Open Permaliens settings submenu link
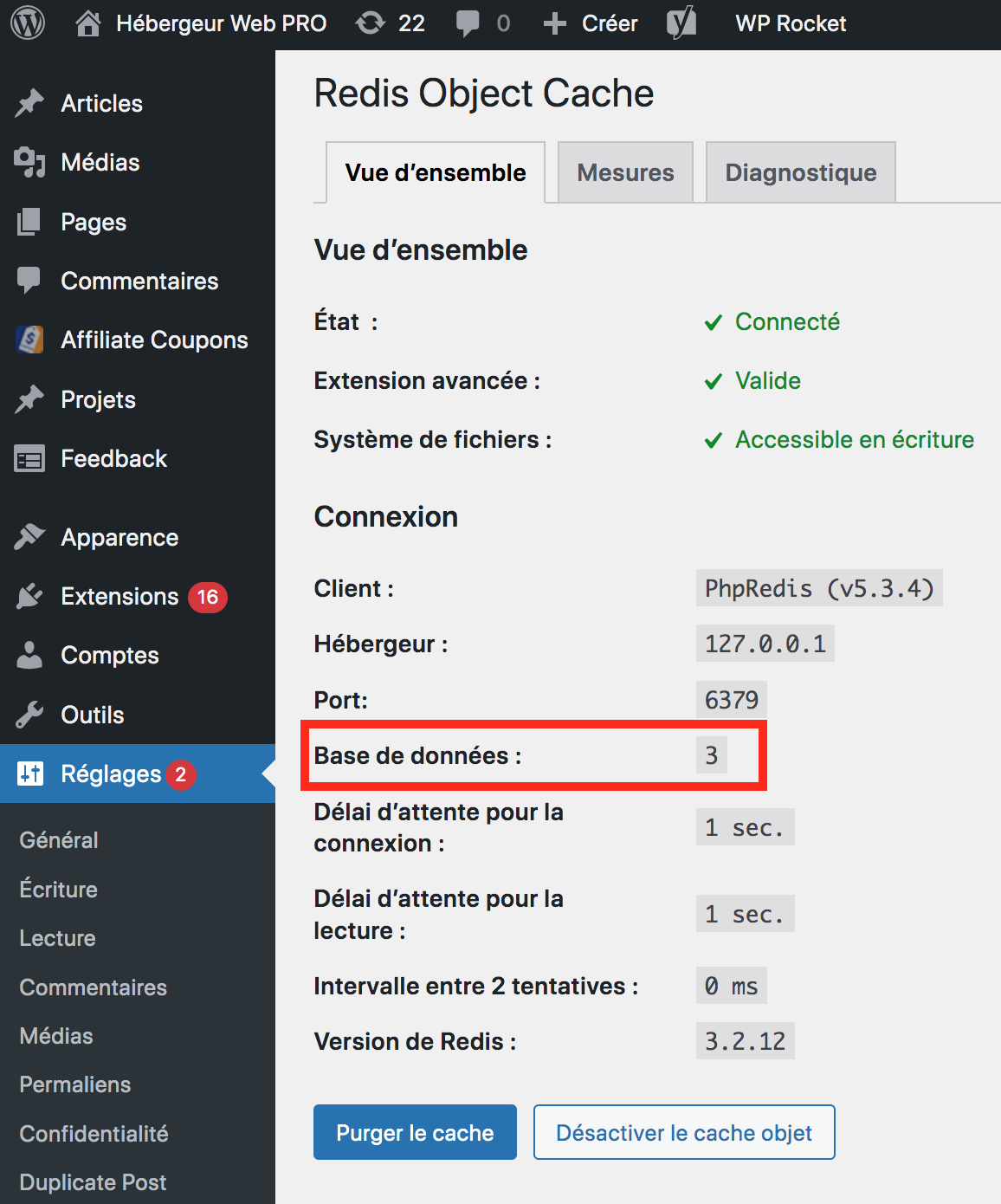Screen dimensions: 1001x1204 pyautogui.click(x=75, y=1084)
